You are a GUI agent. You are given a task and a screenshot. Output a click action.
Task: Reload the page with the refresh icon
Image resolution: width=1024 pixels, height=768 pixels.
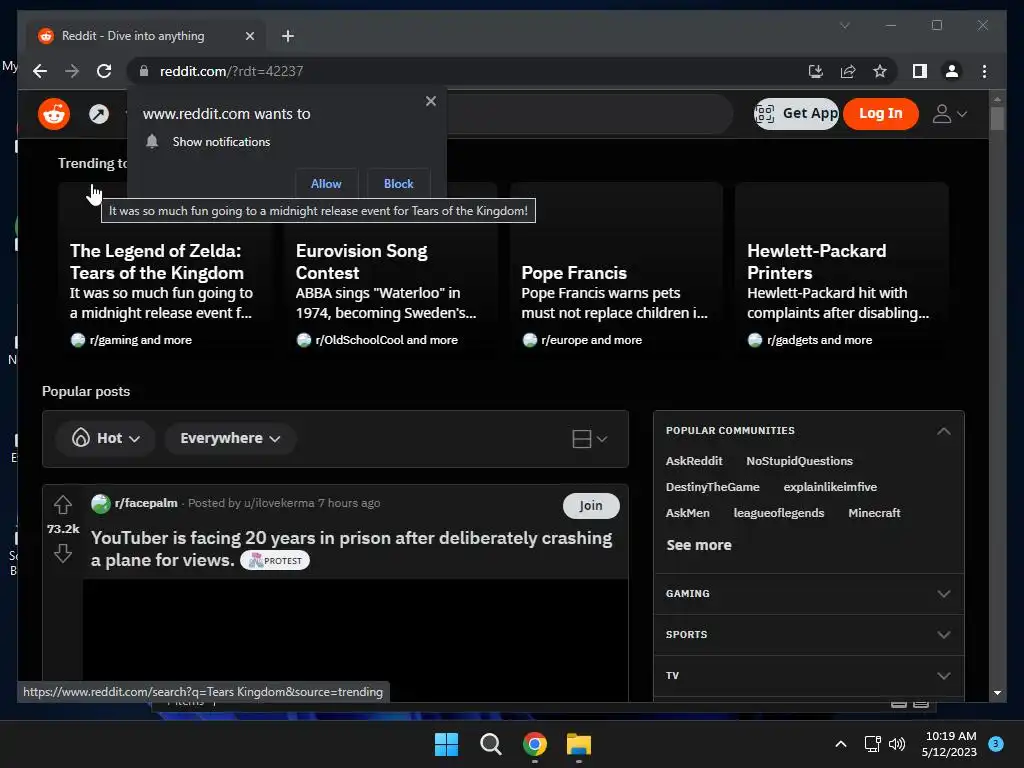(x=104, y=71)
